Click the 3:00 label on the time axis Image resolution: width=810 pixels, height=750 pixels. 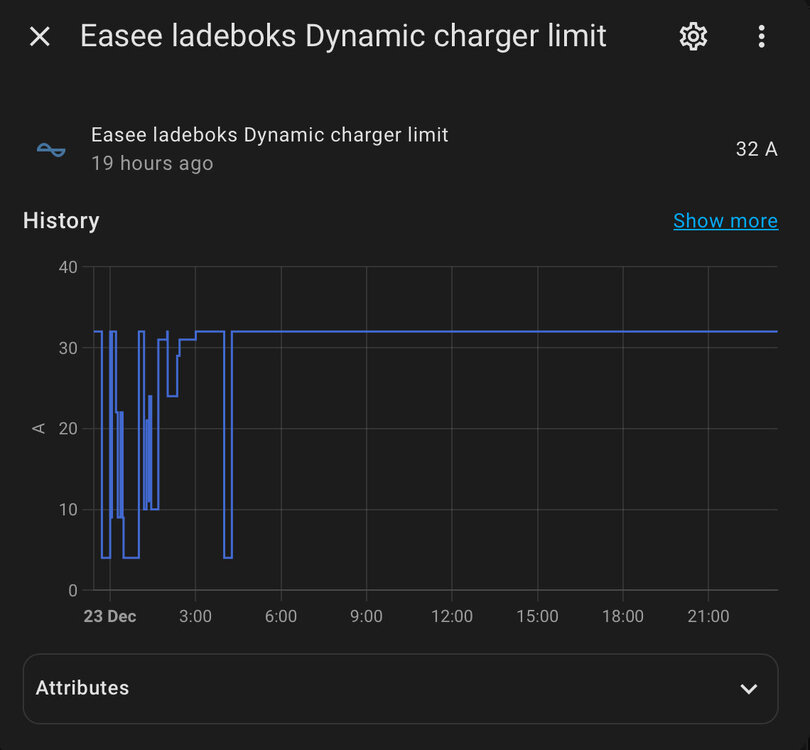click(195, 616)
